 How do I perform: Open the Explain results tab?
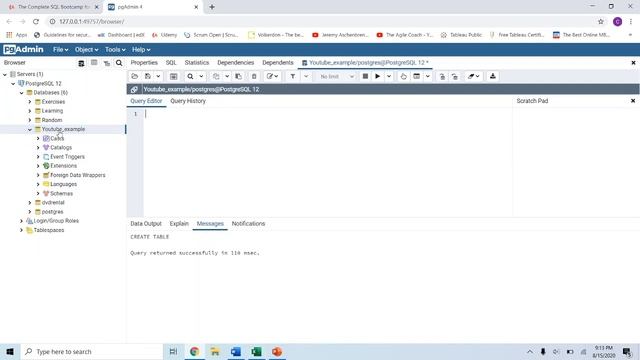(179, 224)
